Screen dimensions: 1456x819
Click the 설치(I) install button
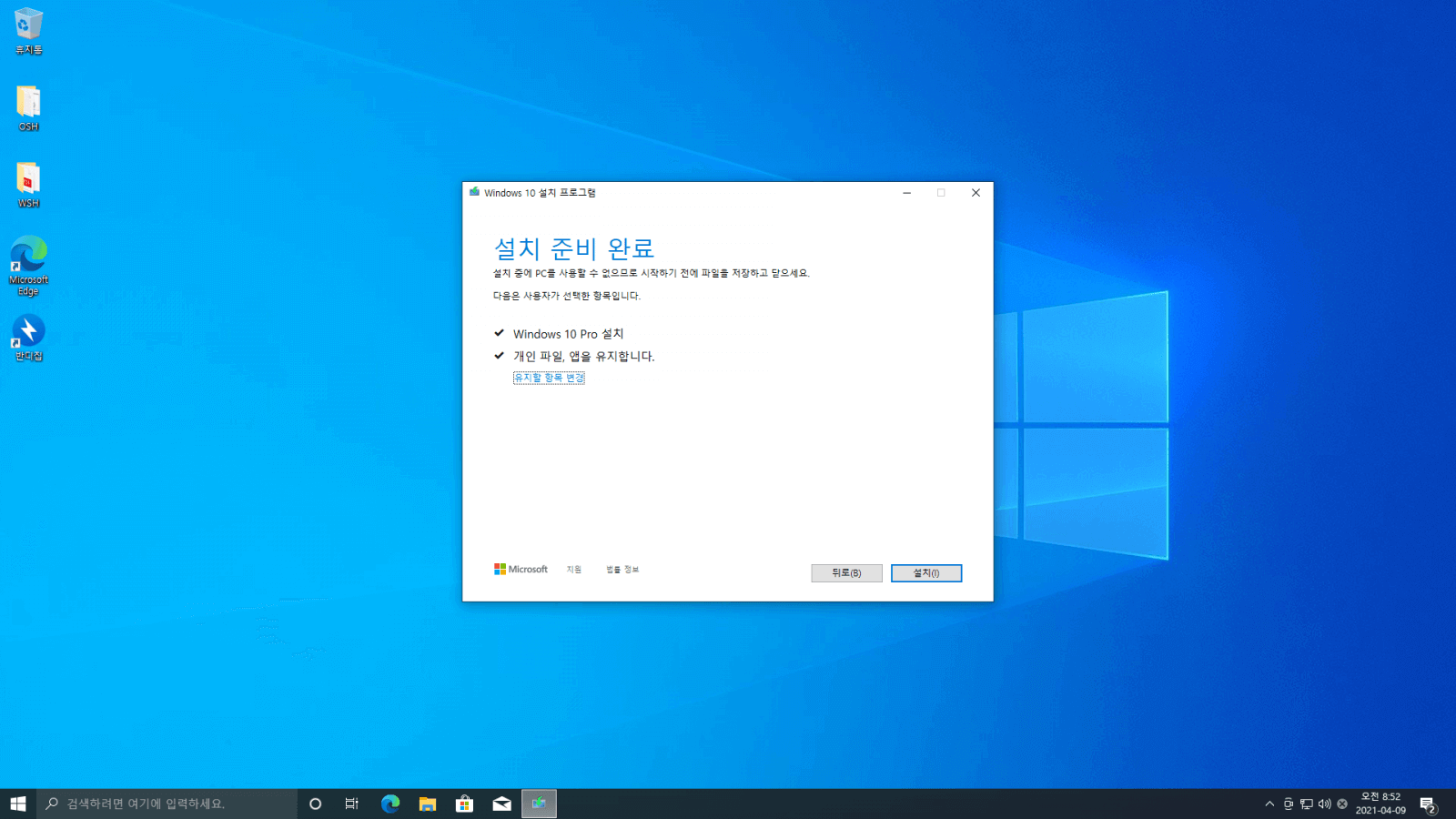[925, 572]
